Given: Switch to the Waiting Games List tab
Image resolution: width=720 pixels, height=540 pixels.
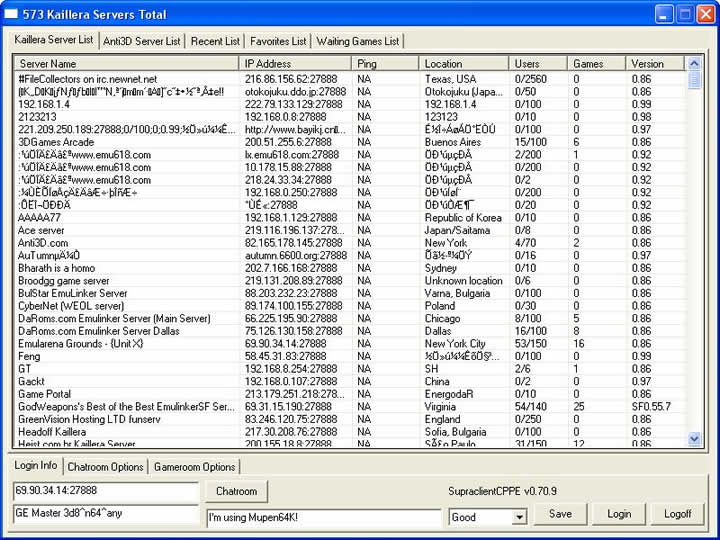Looking at the screenshot, I should 357,41.
